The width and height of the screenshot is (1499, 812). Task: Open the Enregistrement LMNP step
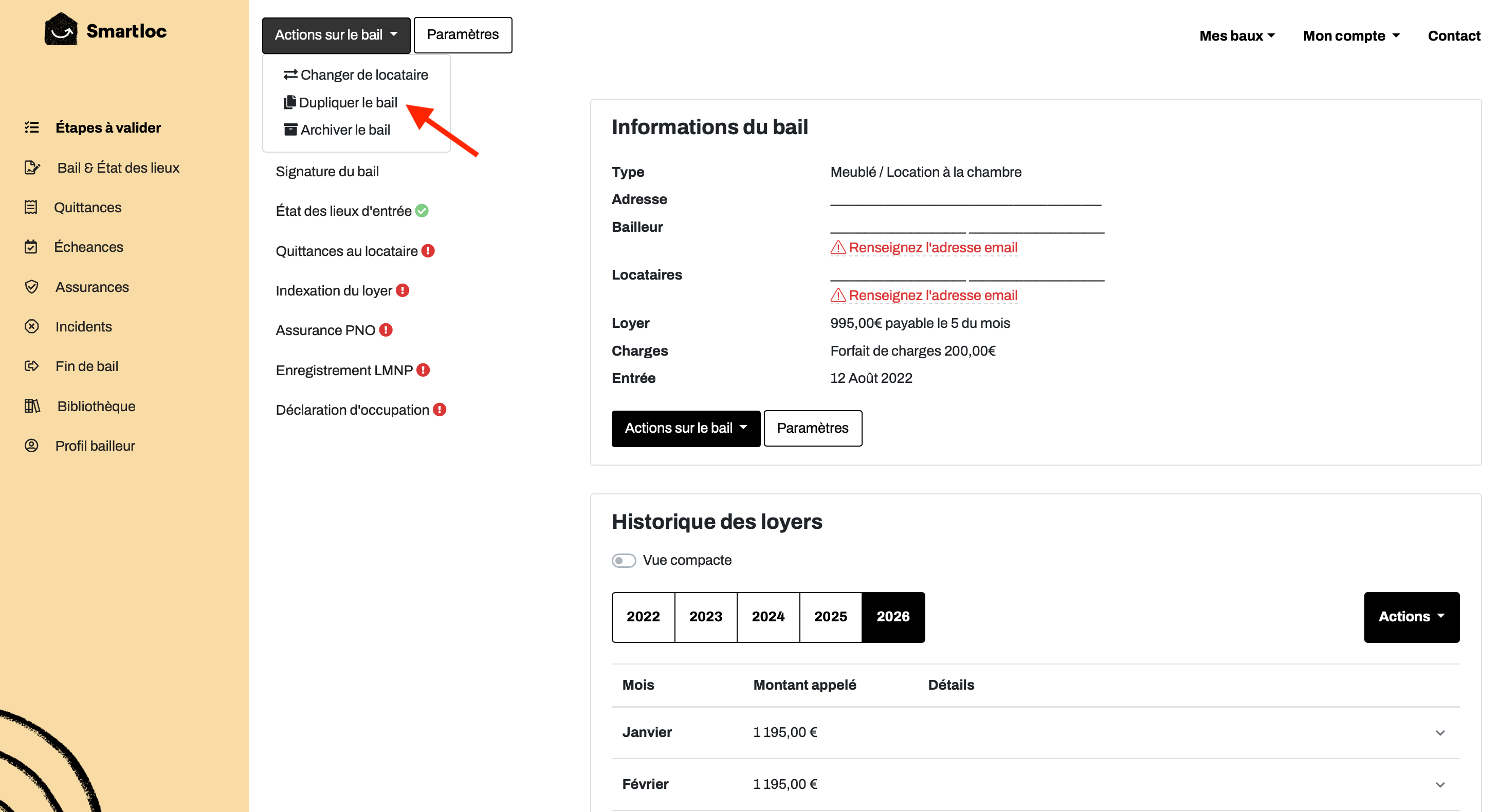(x=344, y=370)
